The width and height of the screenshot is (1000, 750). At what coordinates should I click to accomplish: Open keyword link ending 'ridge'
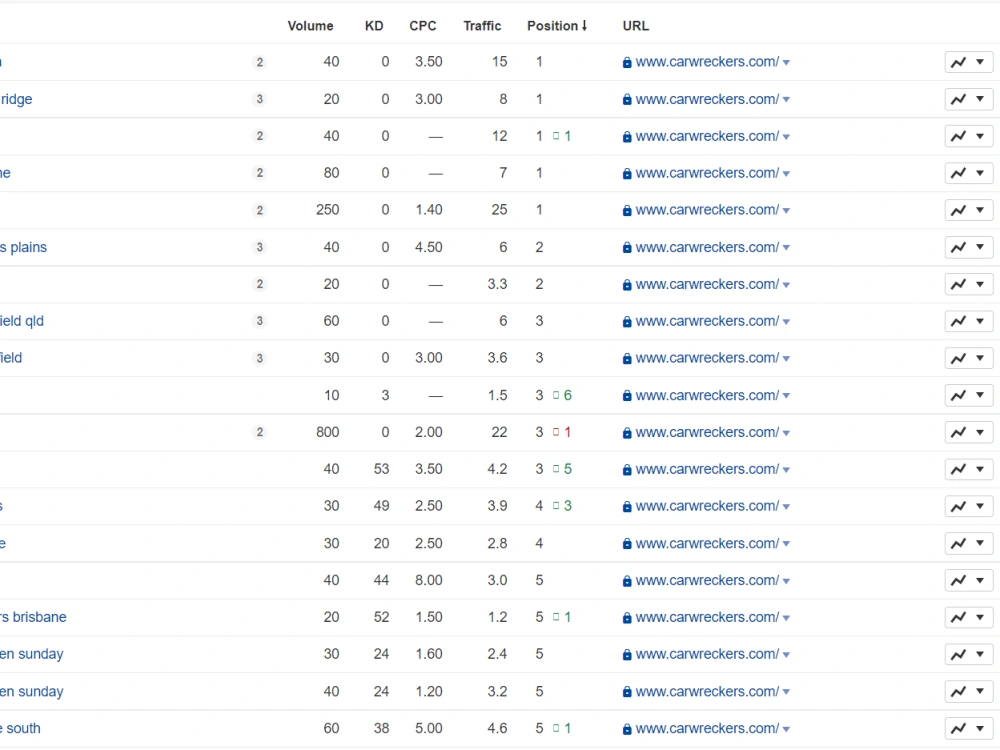pyautogui.click(x=16, y=99)
